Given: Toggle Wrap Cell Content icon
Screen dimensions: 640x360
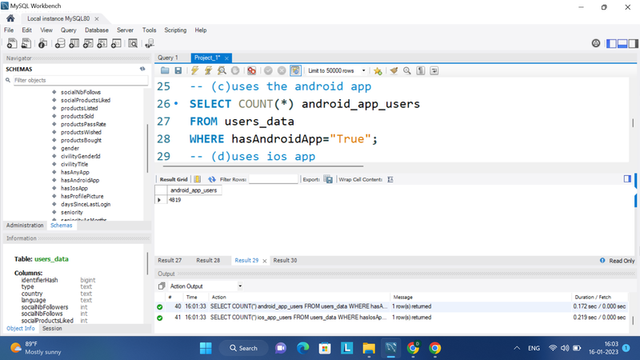Looking at the screenshot, I should point(390,179).
